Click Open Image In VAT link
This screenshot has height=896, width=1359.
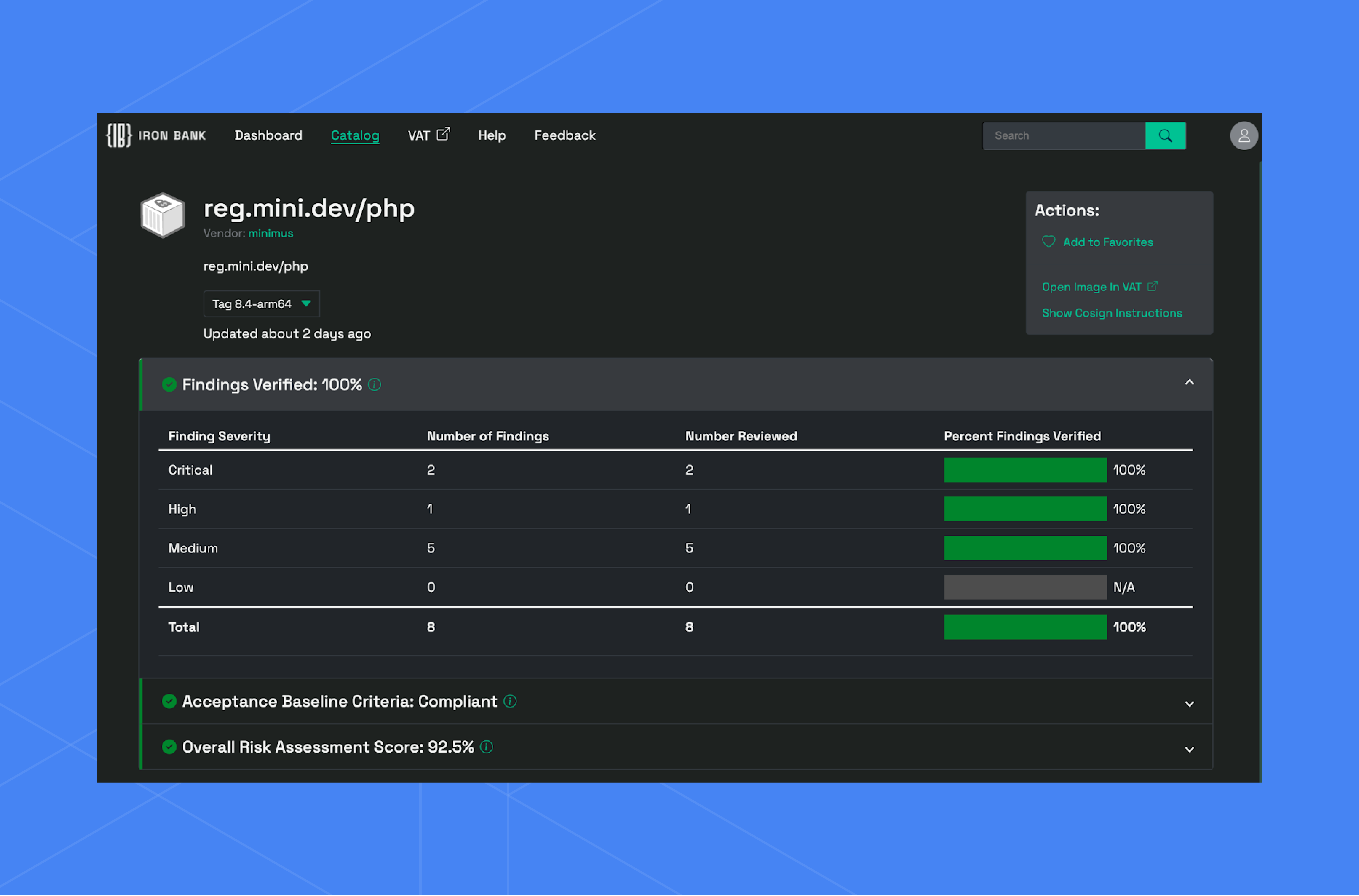[1092, 288]
